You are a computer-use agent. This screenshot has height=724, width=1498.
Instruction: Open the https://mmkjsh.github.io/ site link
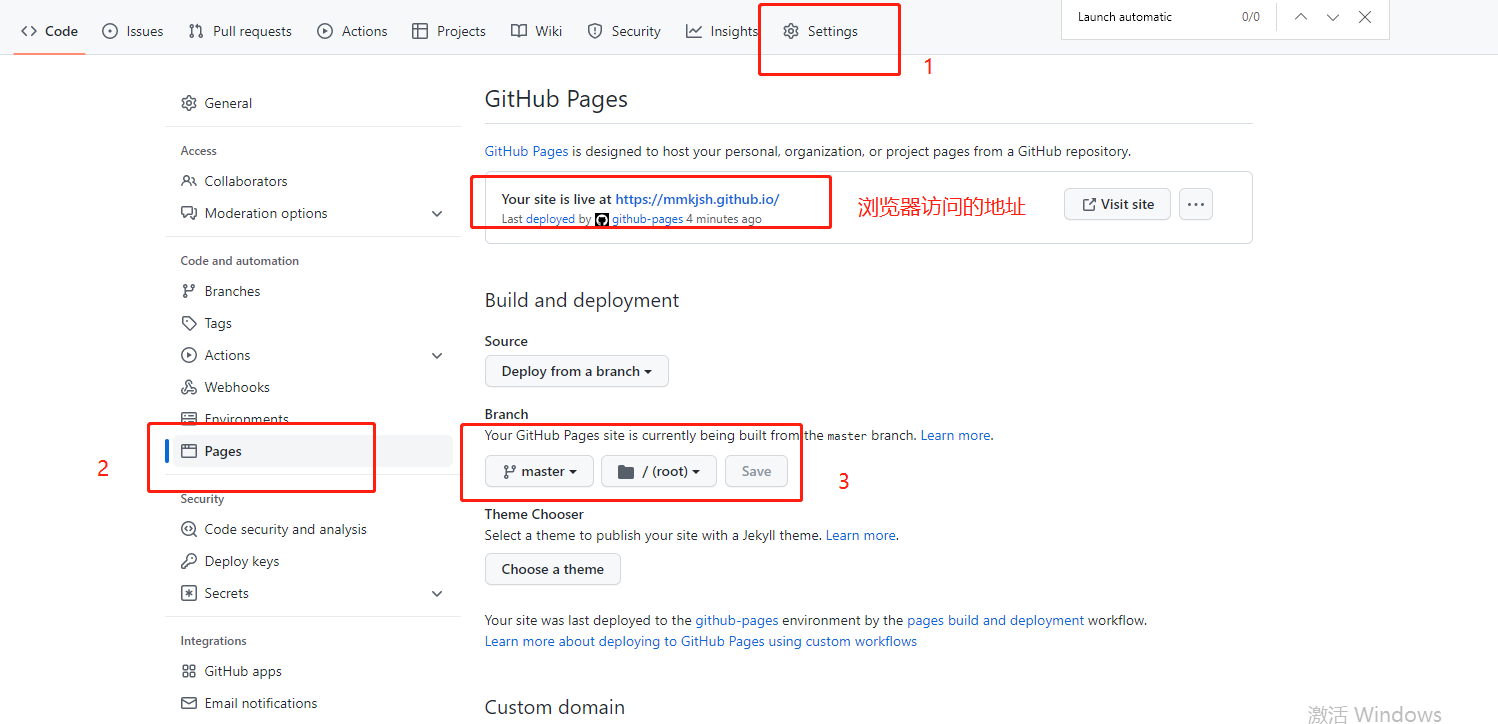click(697, 199)
